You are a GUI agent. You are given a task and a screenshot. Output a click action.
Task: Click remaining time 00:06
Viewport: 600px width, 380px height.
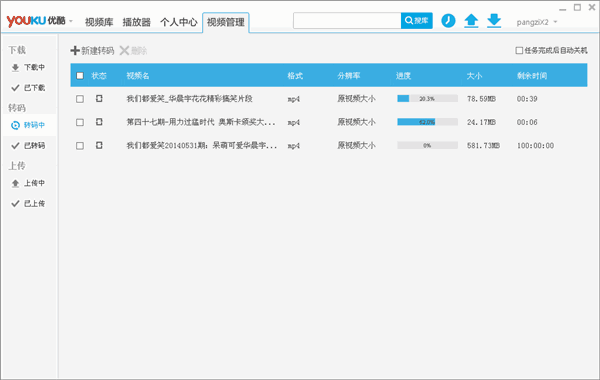[527, 122]
